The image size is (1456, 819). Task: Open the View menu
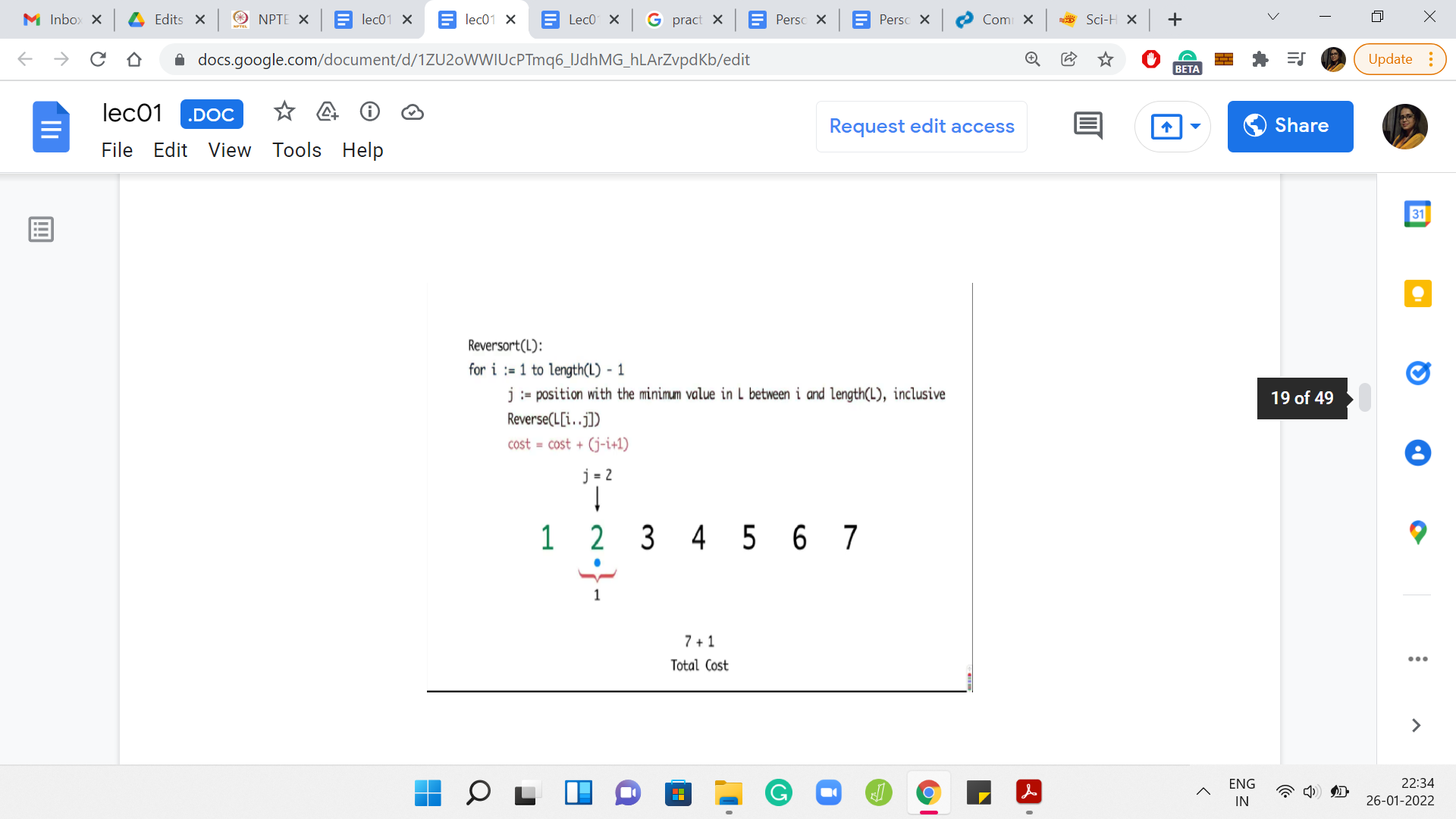pyautogui.click(x=229, y=150)
